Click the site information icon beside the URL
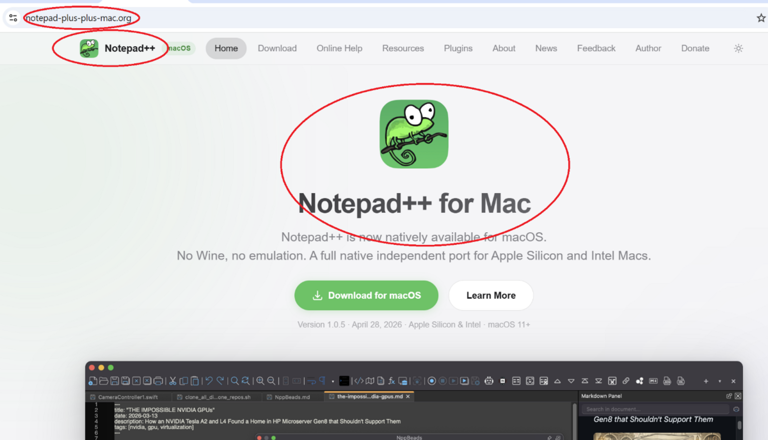This screenshot has width=768, height=440. point(13,18)
